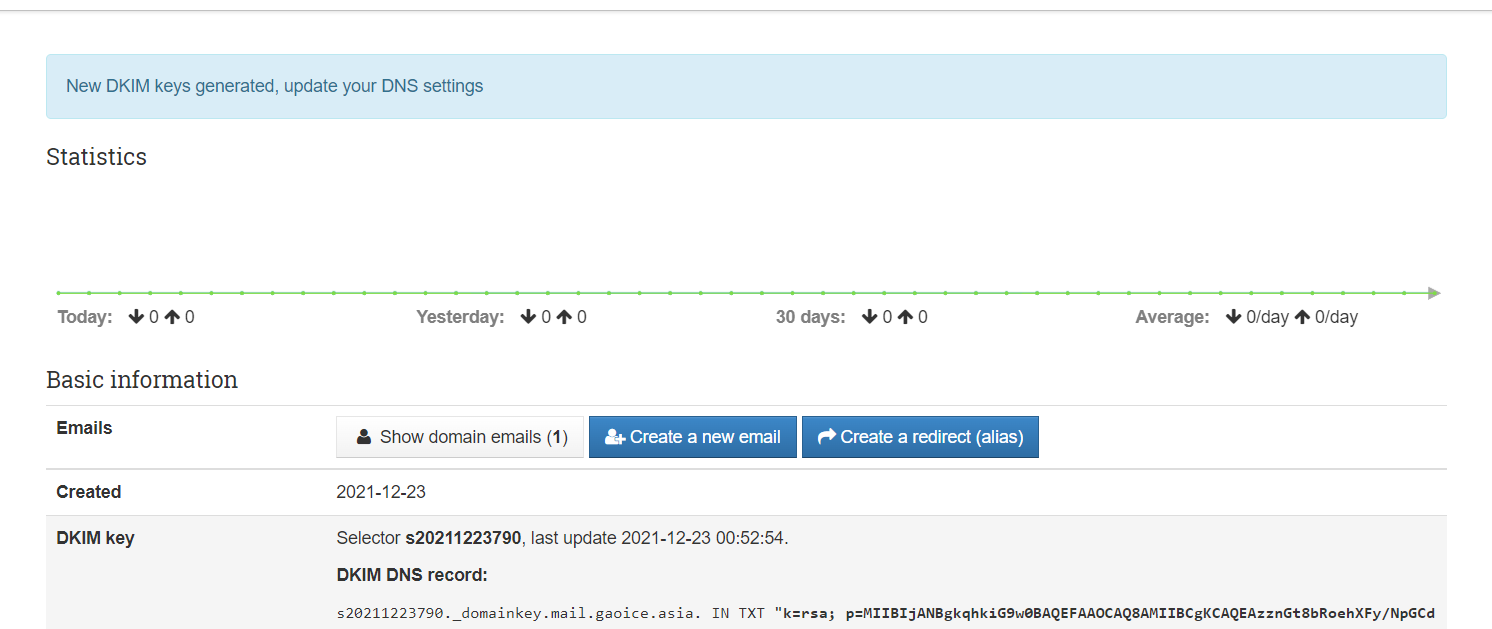Click the down arrow icon next to Yesterday

(528, 317)
